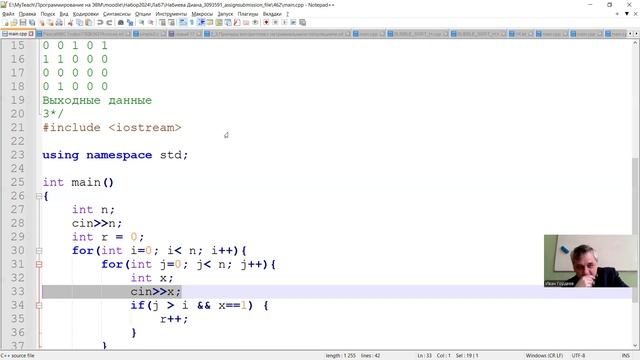Viewport: 640px width, 360px height.
Task: Click 'Ln : 33' in status bar
Action: (x=424, y=356)
